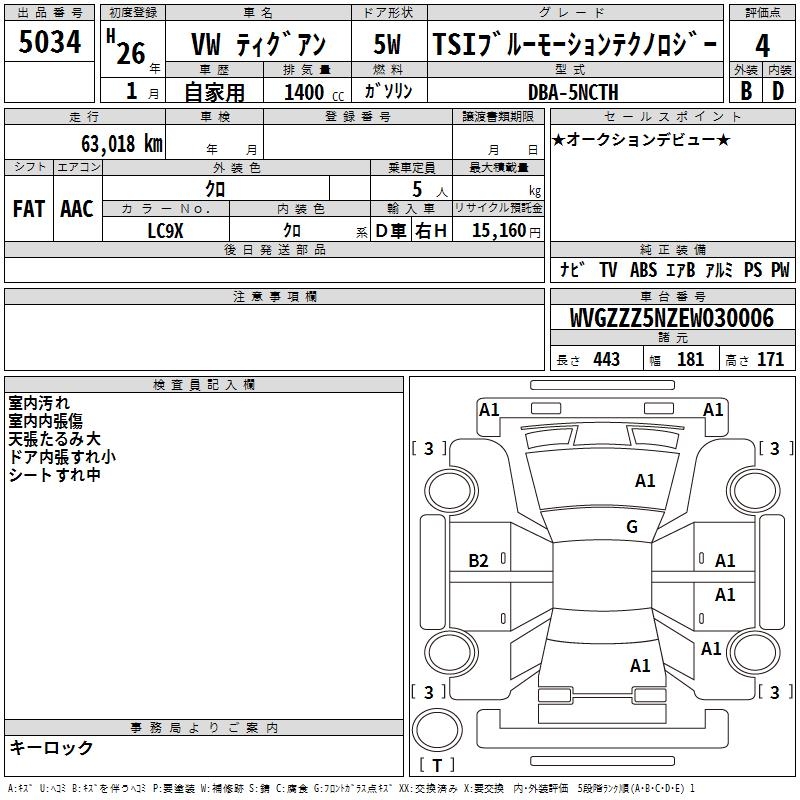Select the 検査員記入欄 section header
The height and width of the screenshot is (800, 800).
[204, 385]
